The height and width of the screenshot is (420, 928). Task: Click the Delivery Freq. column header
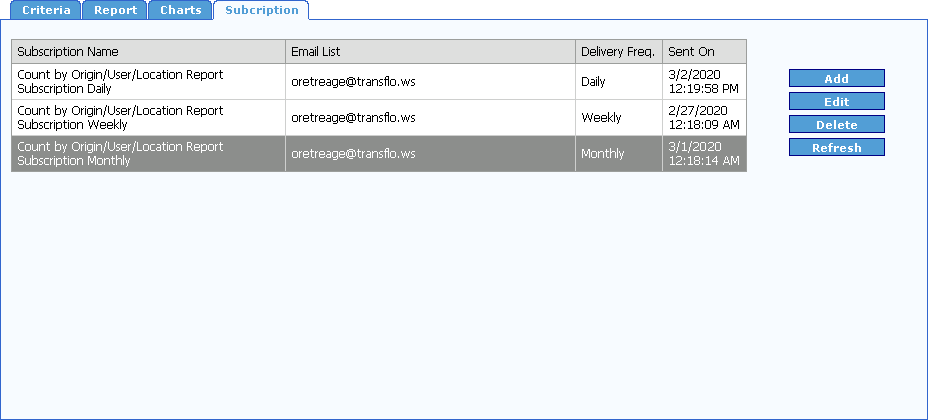618,52
